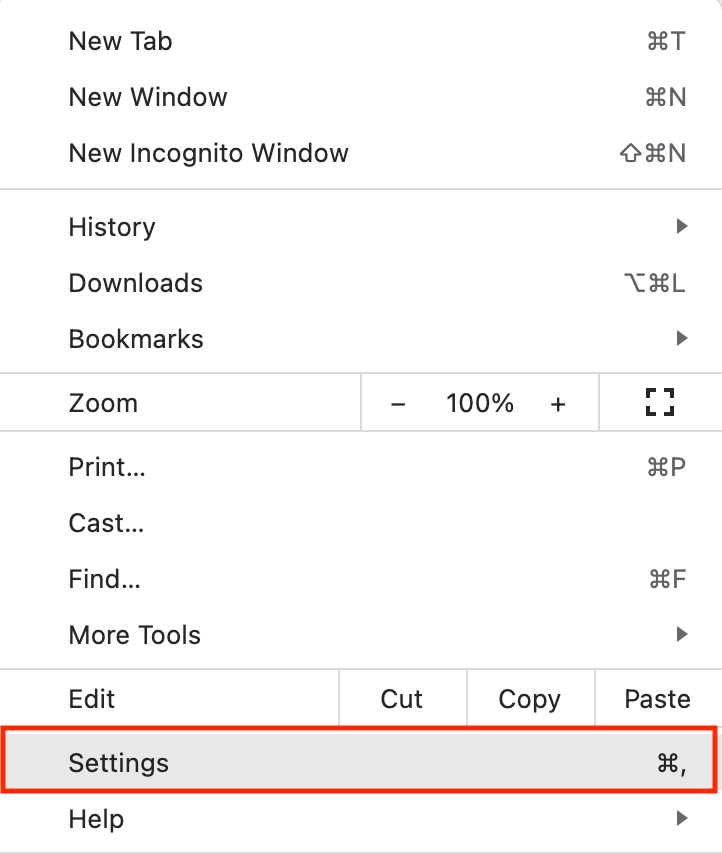Enter fullscreen mode via the fullscreen icon

pos(659,402)
